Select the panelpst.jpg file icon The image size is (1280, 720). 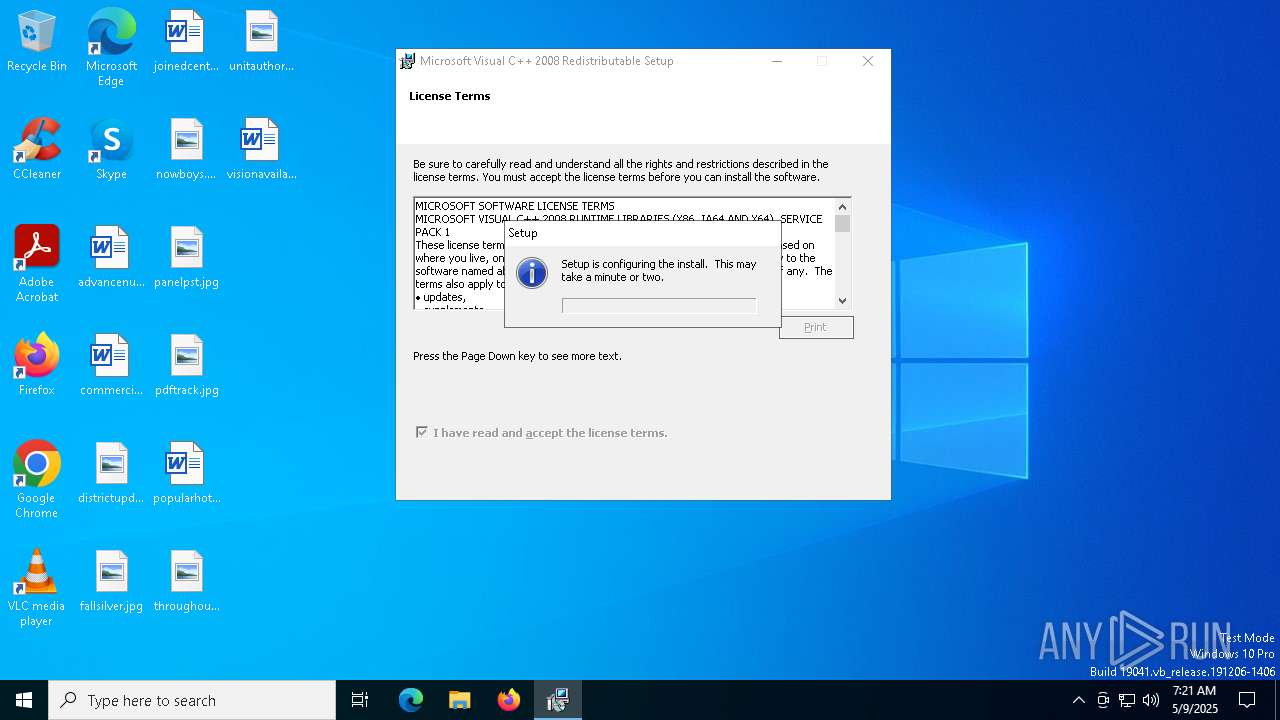[x=186, y=257]
